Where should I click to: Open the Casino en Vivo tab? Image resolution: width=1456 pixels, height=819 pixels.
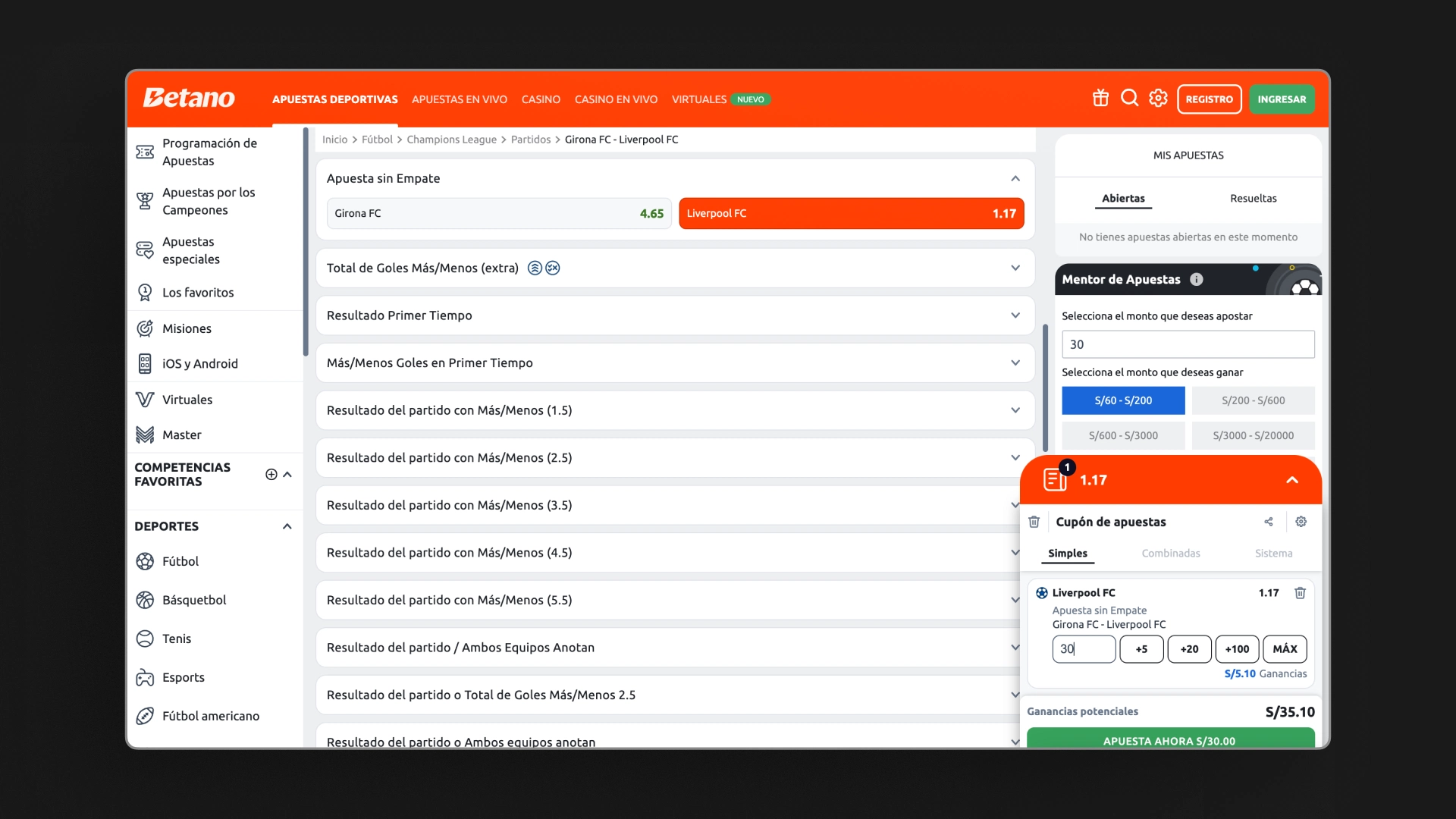click(616, 99)
